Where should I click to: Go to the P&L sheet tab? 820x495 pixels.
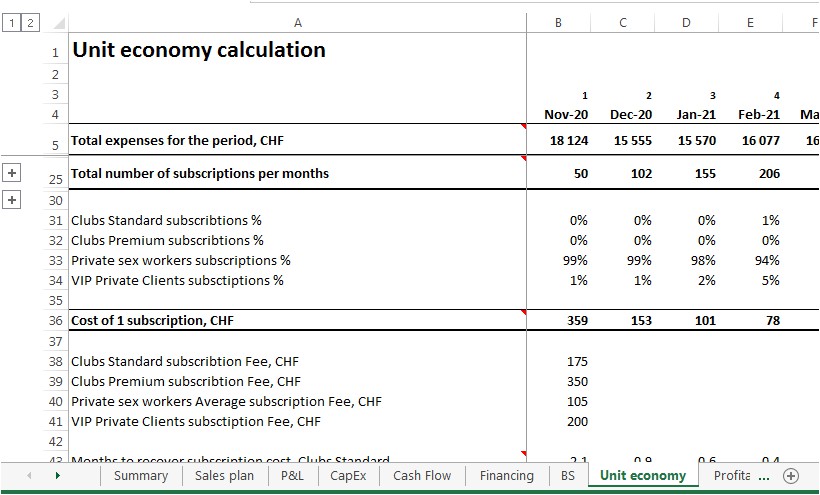click(292, 476)
